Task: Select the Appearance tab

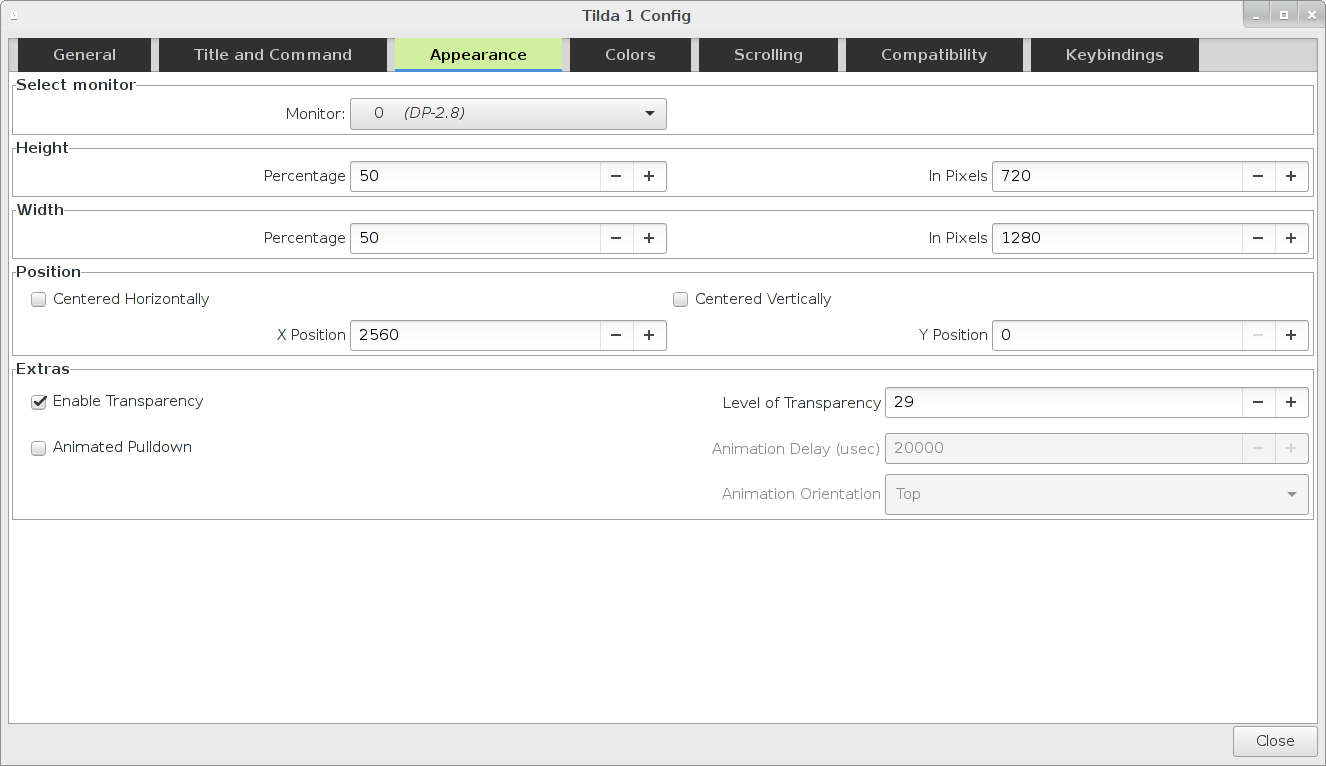Action: tap(478, 55)
